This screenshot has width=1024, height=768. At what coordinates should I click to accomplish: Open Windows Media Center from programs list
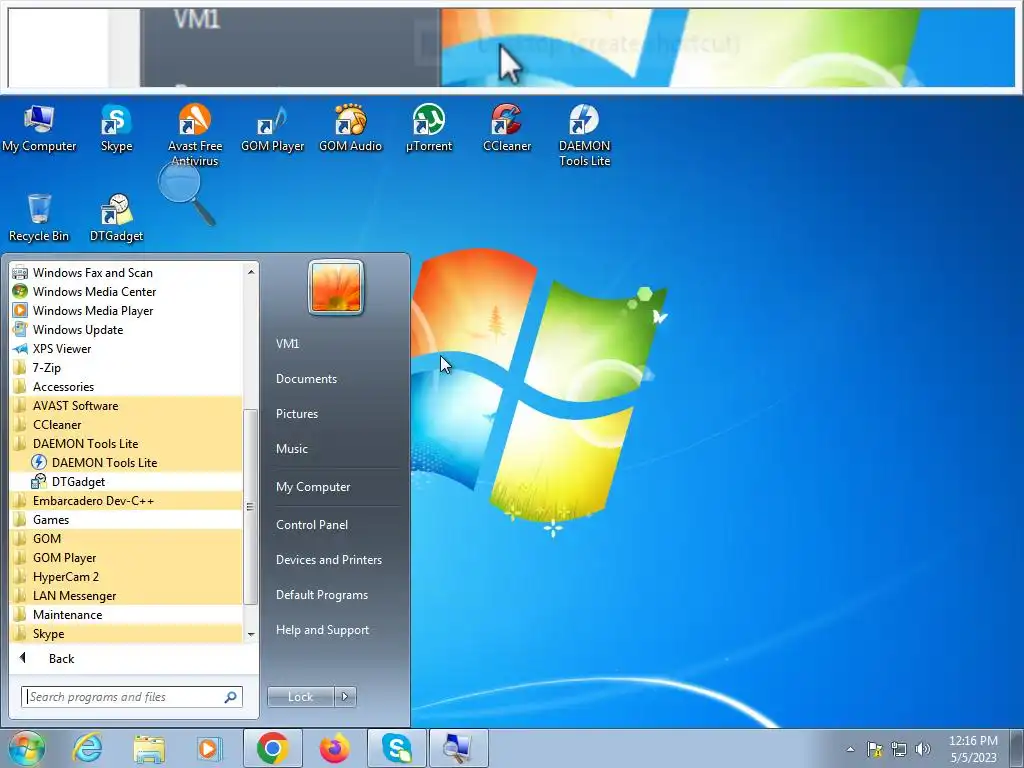point(127,292)
